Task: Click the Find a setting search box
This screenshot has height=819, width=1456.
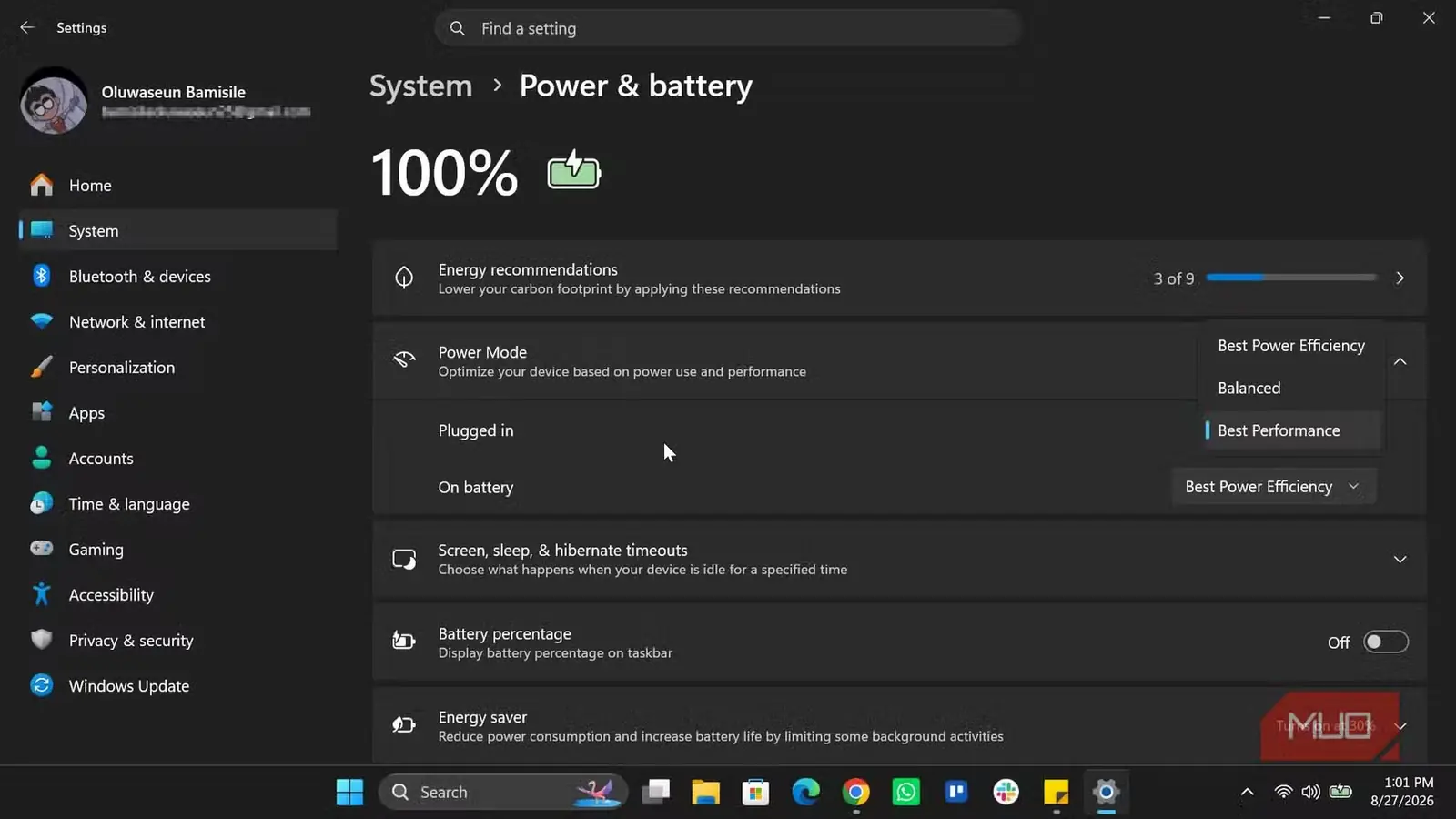Action: tap(728, 28)
